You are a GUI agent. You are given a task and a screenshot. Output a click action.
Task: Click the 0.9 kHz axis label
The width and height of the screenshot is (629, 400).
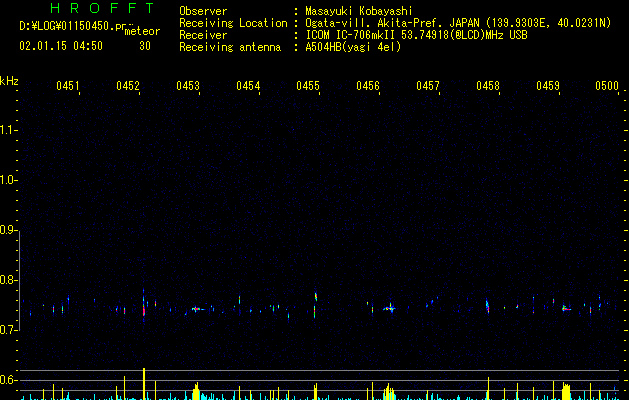(x=8, y=230)
